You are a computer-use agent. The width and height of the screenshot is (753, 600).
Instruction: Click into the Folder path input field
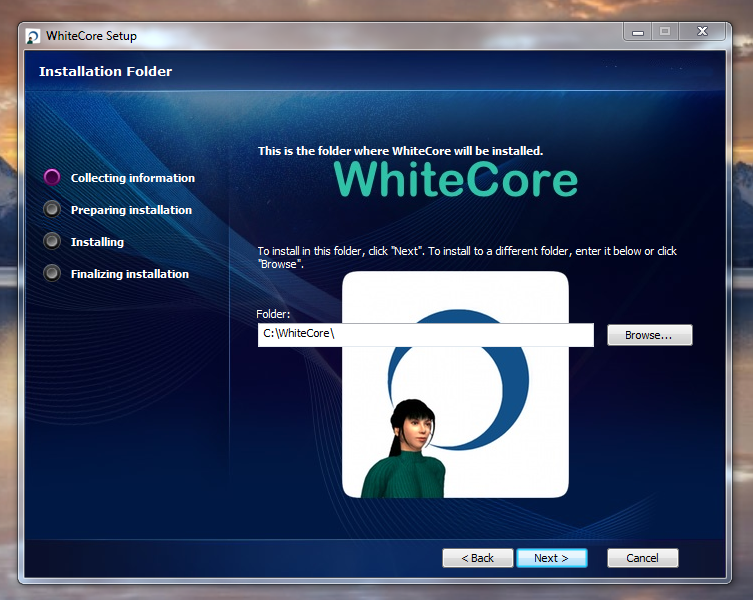tap(425, 335)
